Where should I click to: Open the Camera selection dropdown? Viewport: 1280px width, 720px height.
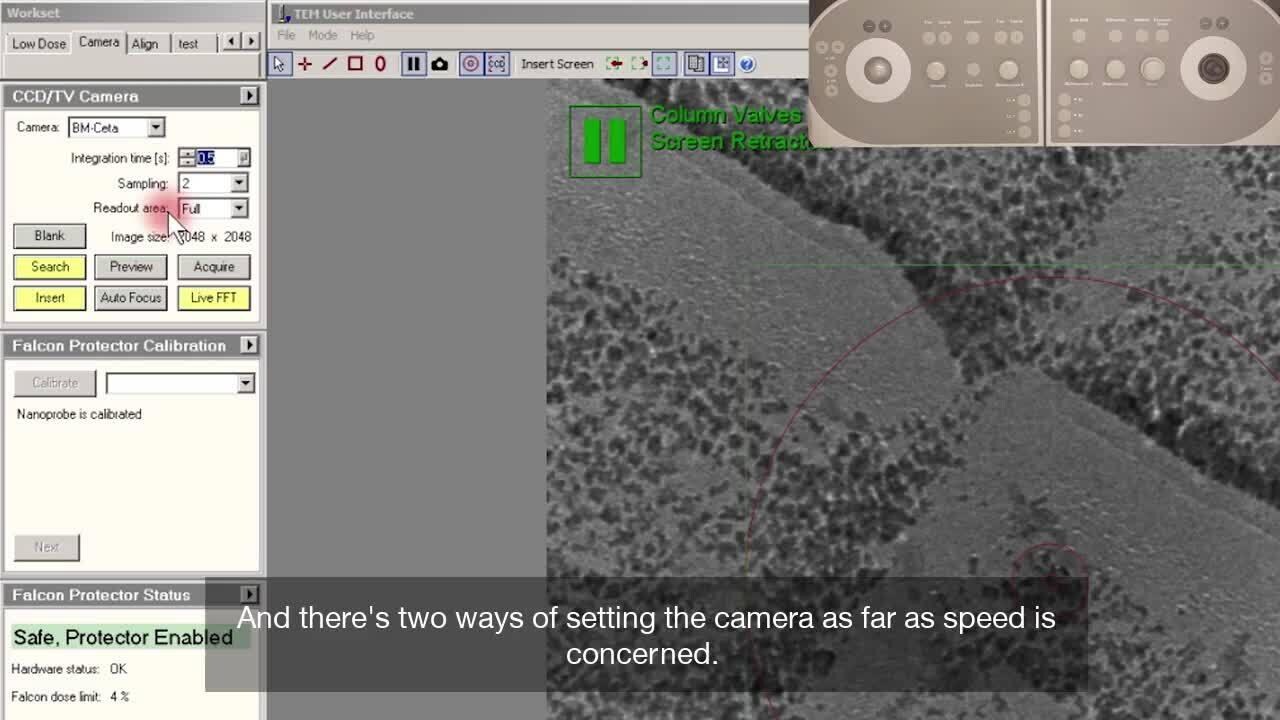[156, 128]
